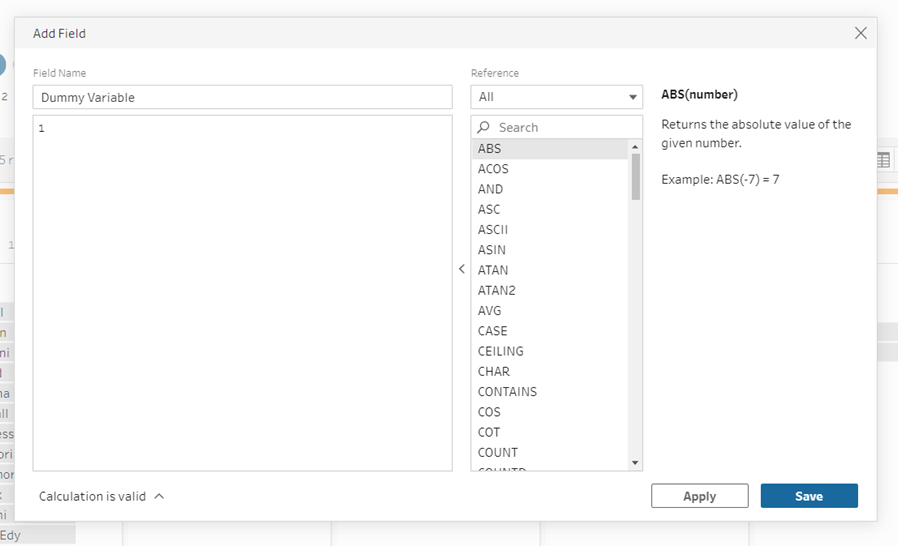Select the AVG function
Screen dimensions: 898x546
click(490, 311)
